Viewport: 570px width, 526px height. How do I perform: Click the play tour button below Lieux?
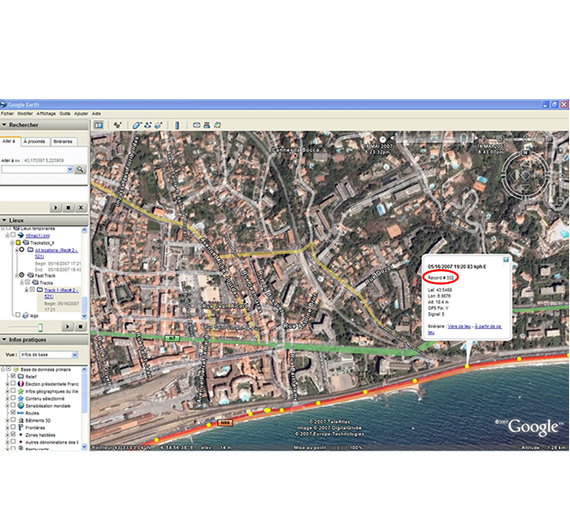(x=67, y=327)
